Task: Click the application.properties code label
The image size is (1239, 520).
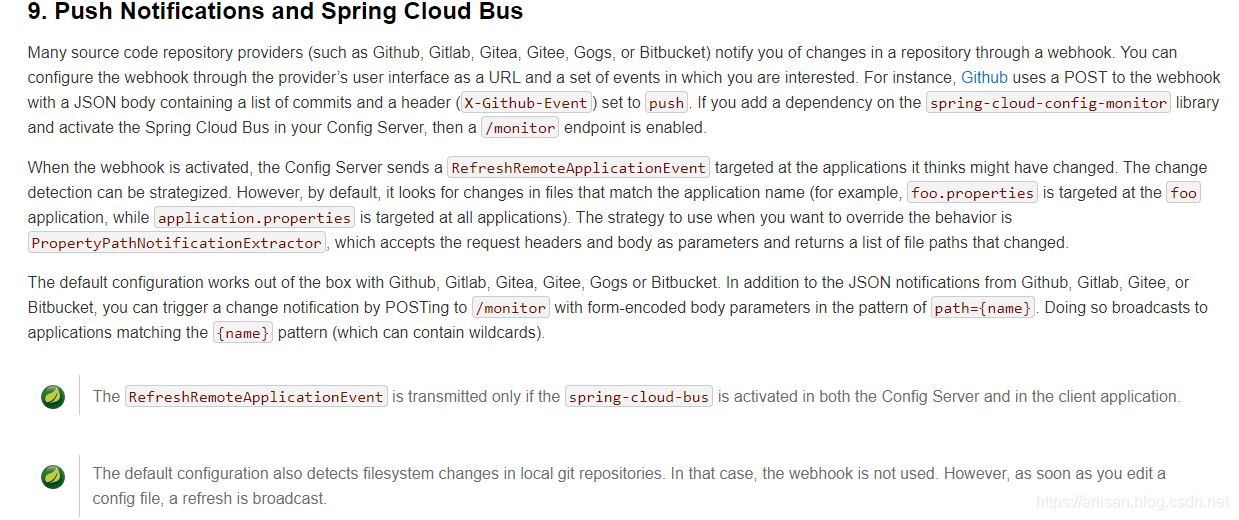Action: pos(254,218)
